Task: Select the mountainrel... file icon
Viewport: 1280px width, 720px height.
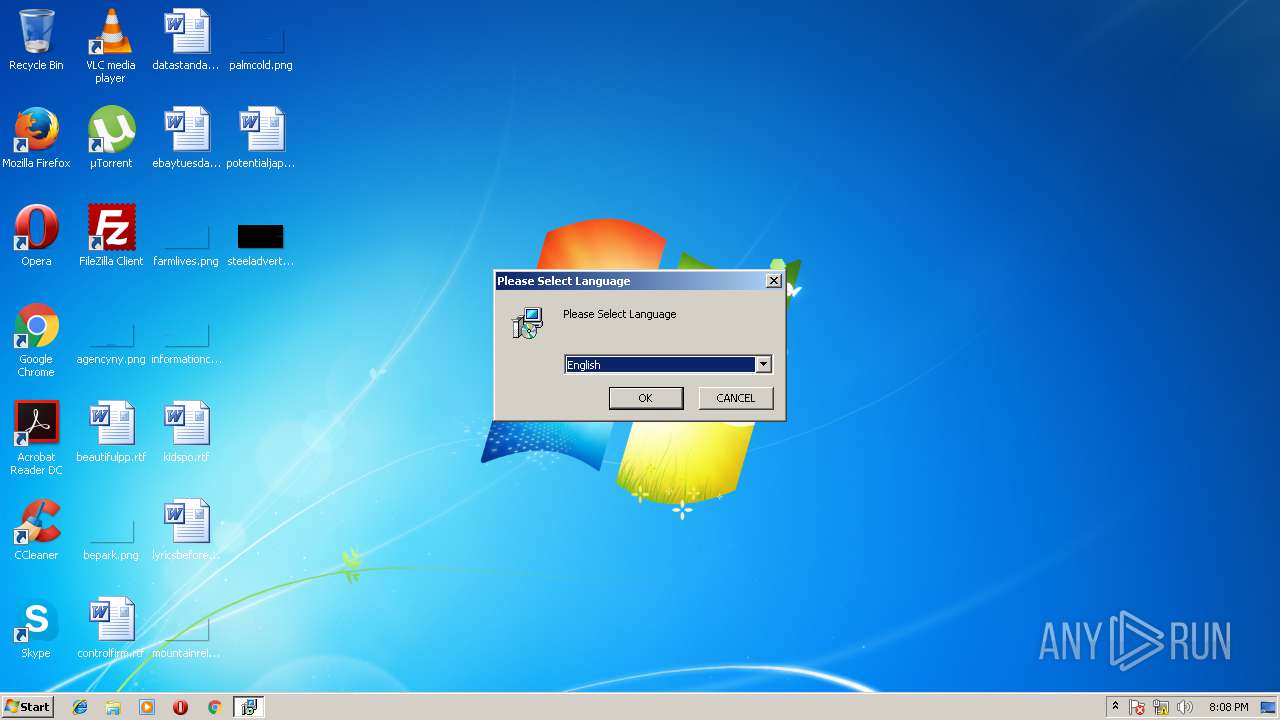Action: (x=186, y=636)
